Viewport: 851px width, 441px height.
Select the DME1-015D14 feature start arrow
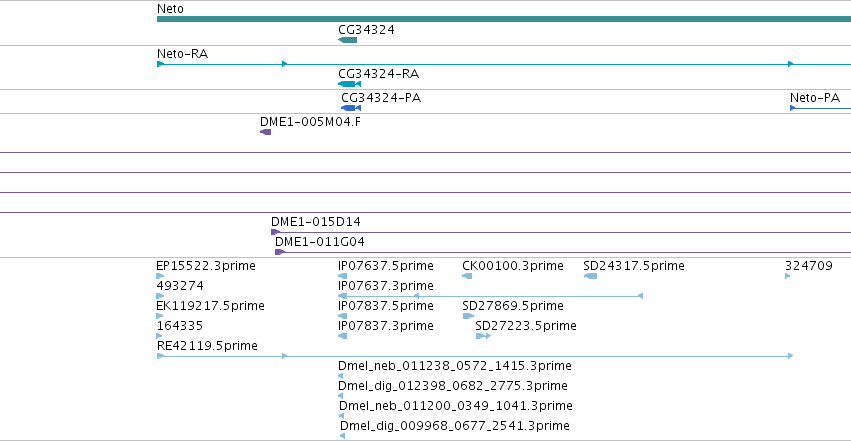(x=275, y=232)
